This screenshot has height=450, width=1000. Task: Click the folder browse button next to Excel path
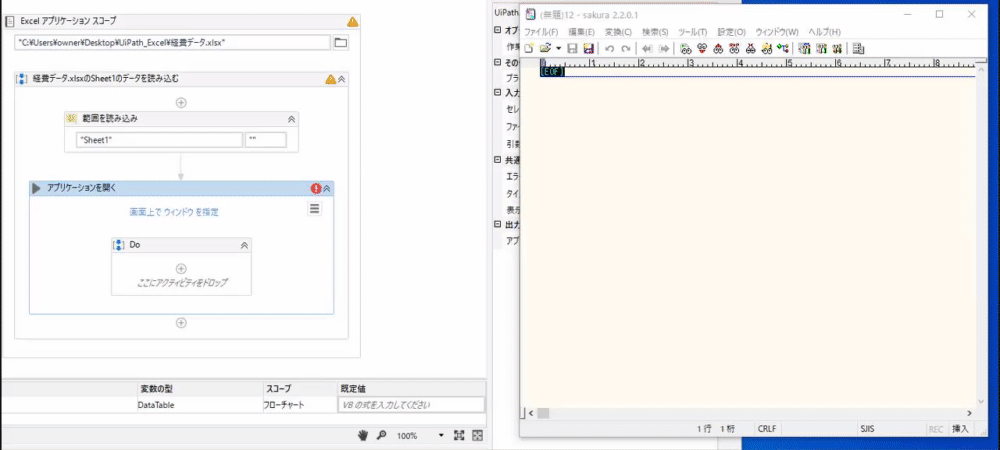tap(341, 43)
